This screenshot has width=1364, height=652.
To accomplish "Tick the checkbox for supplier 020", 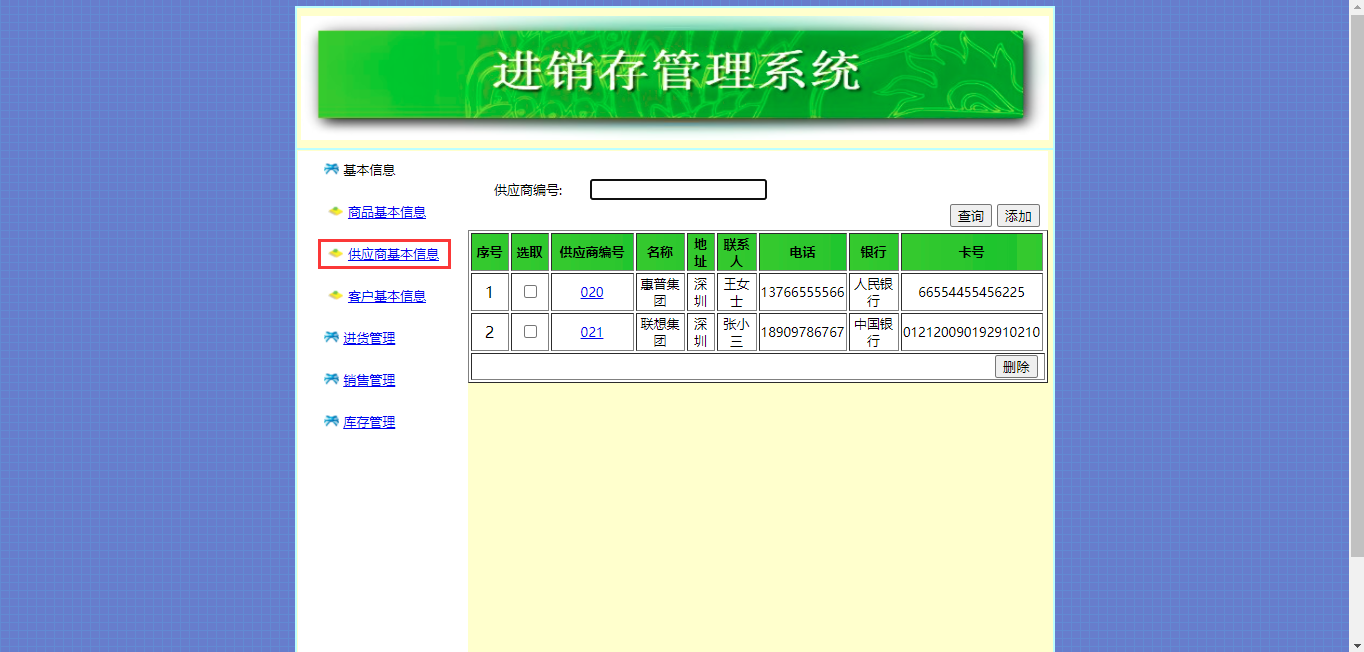I will [x=530, y=291].
